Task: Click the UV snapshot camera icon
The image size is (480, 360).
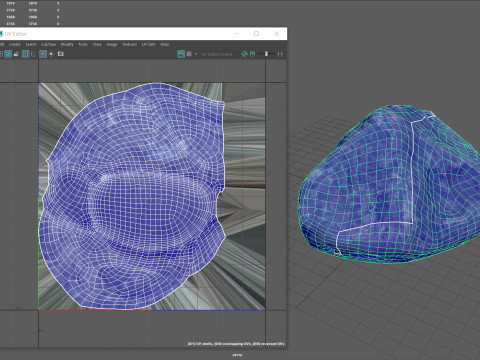Action: pyautogui.click(x=61, y=54)
